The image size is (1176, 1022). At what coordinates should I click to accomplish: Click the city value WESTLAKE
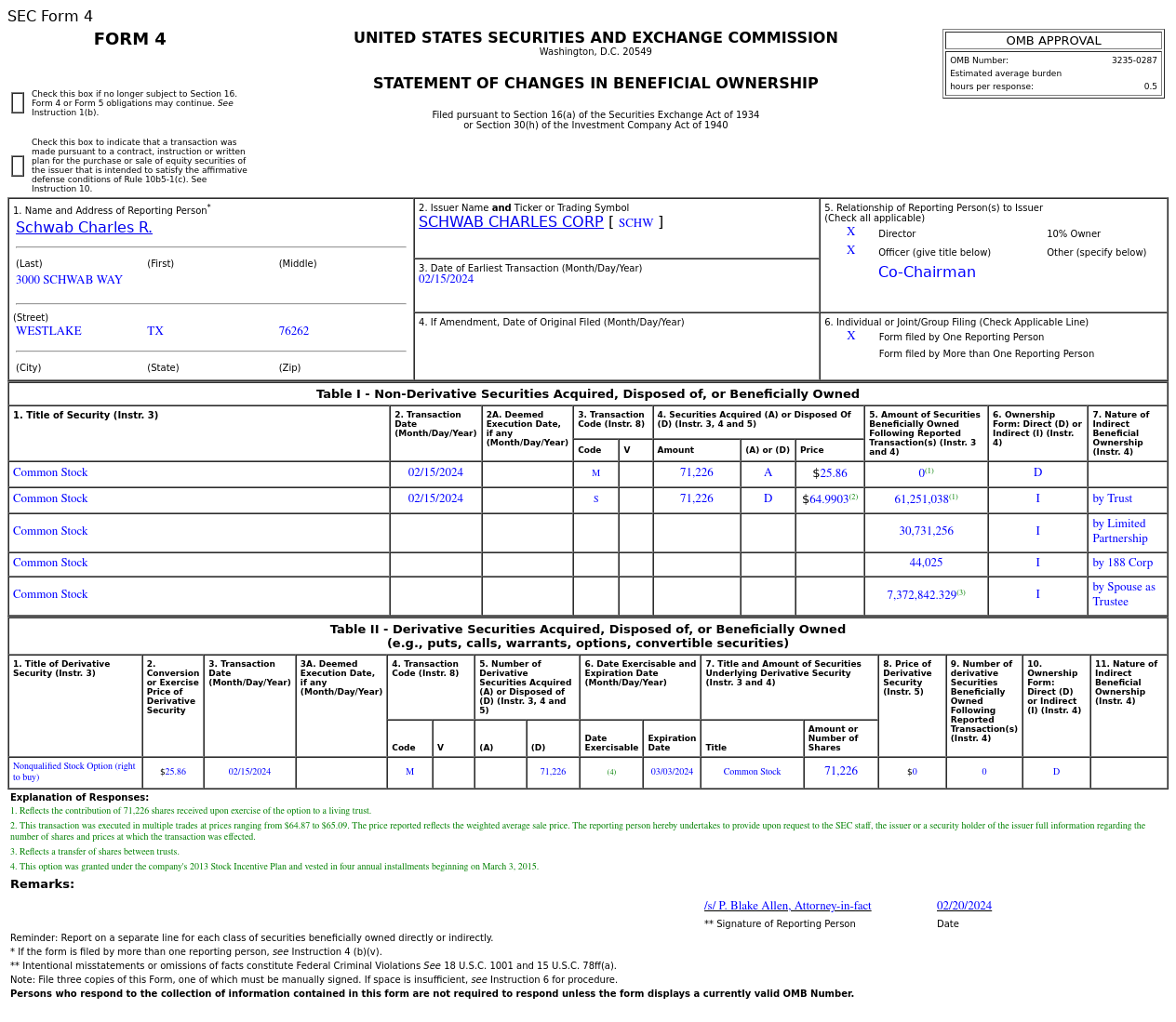click(x=48, y=331)
